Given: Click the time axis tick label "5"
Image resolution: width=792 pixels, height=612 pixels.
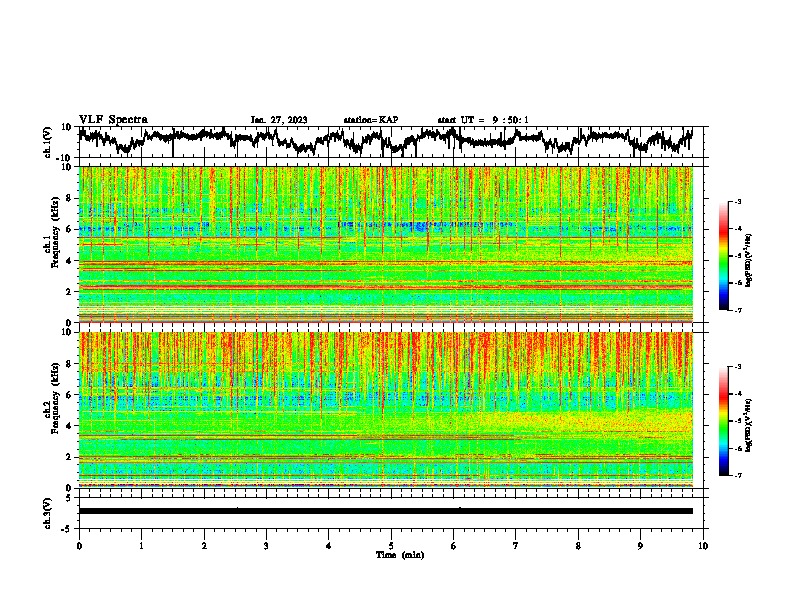Looking at the screenshot, I should (391, 546).
